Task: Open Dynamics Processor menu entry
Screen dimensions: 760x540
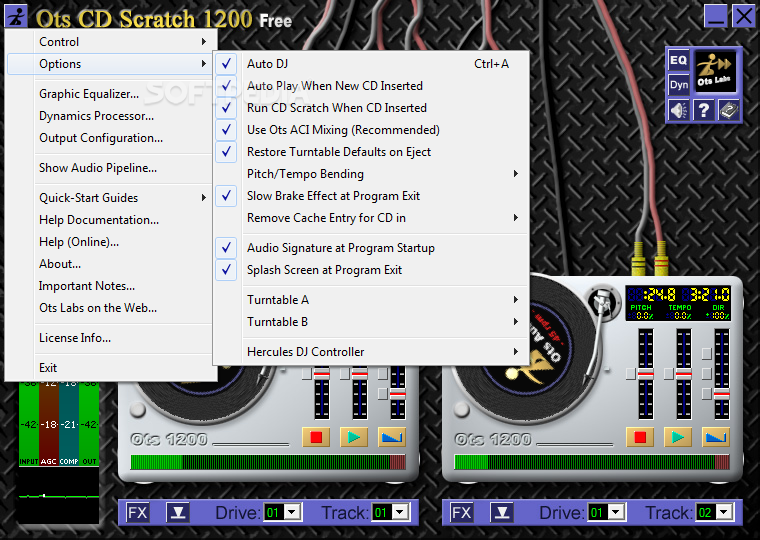Action: pos(110,116)
